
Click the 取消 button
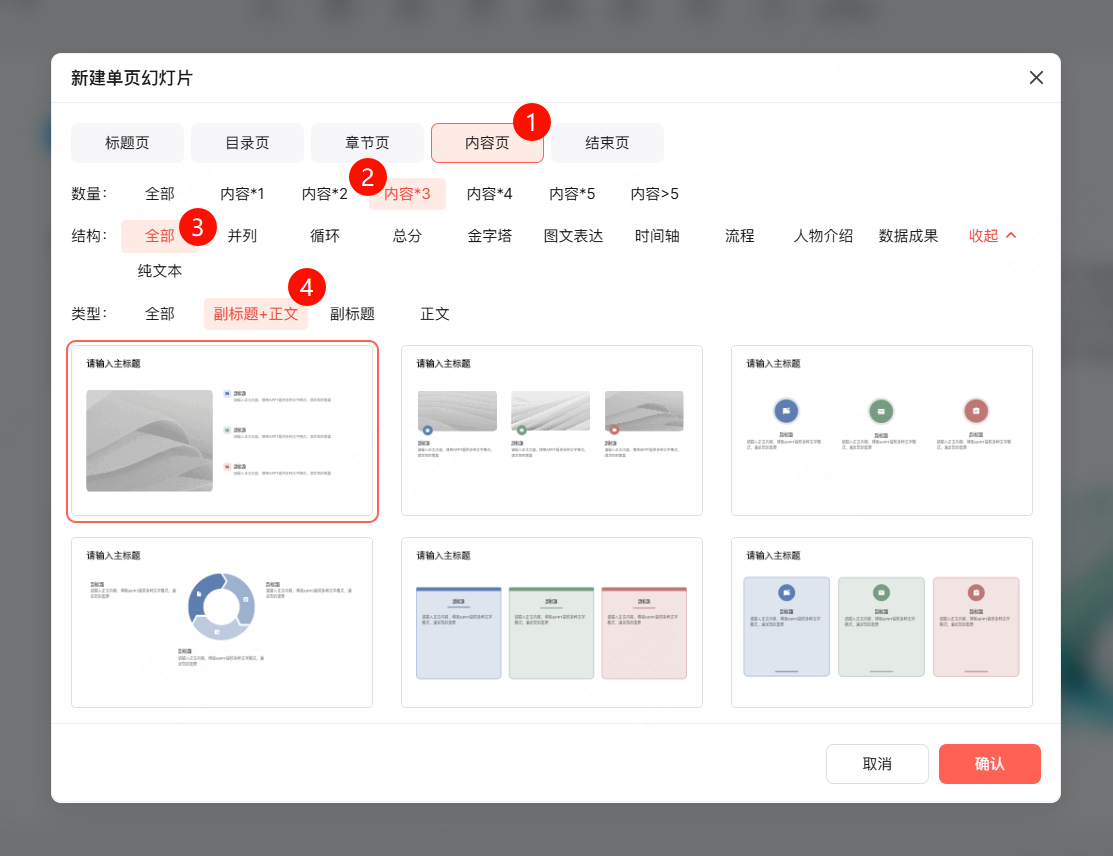(877, 764)
